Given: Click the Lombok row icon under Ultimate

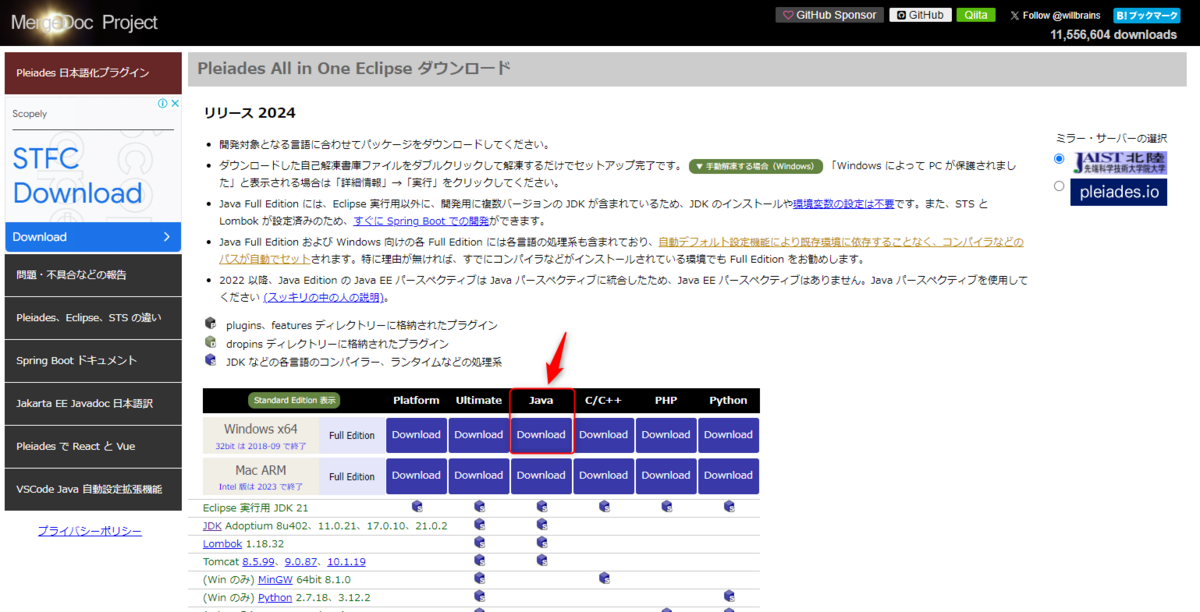Looking at the screenshot, I should coord(479,542).
